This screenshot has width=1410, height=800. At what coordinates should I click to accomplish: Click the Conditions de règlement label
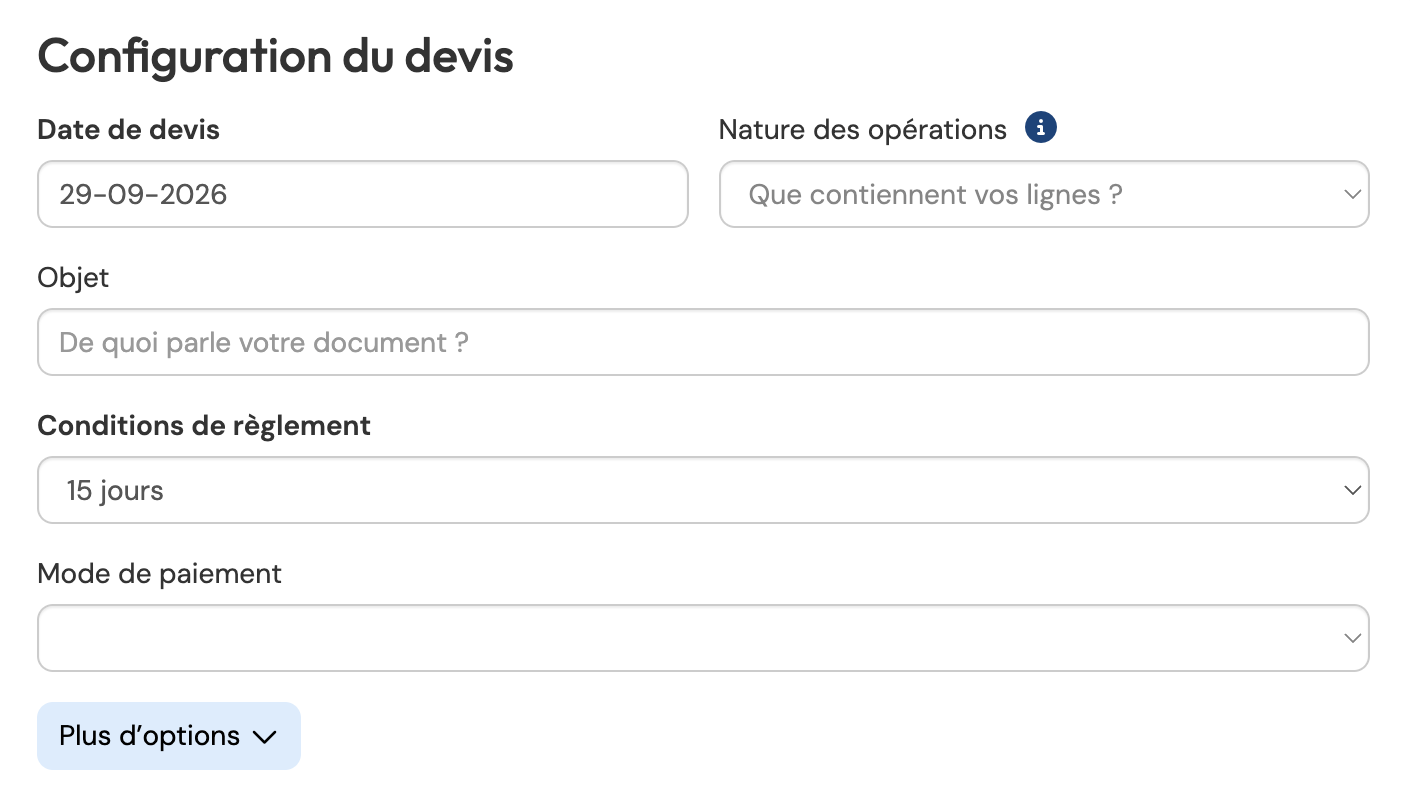(204, 426)
